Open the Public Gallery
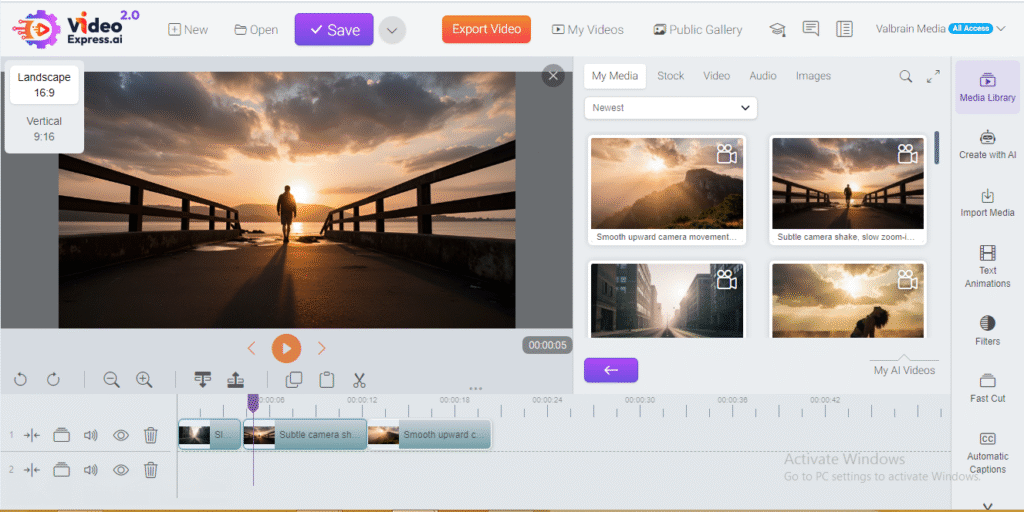 [697, 30]
